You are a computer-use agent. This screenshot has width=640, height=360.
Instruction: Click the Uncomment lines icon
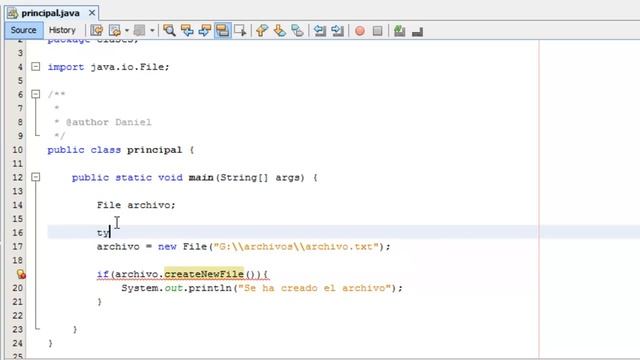pyautogui.click(x=417, y=31)
